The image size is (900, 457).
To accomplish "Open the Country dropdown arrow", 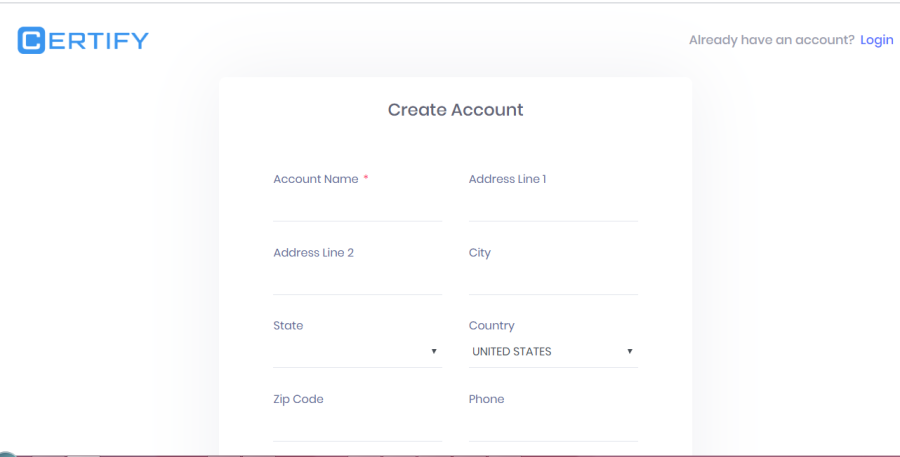I will (x=630, y=351).
